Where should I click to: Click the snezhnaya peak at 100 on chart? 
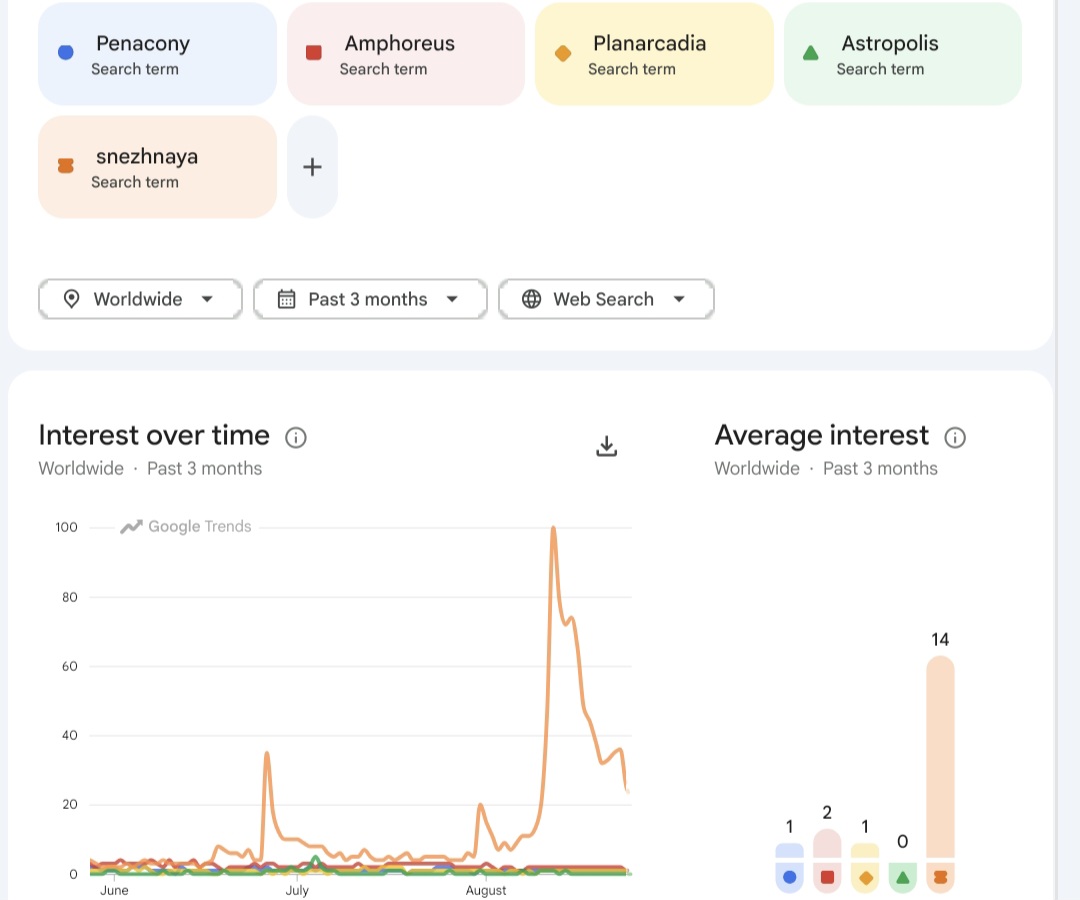(553, 529)
